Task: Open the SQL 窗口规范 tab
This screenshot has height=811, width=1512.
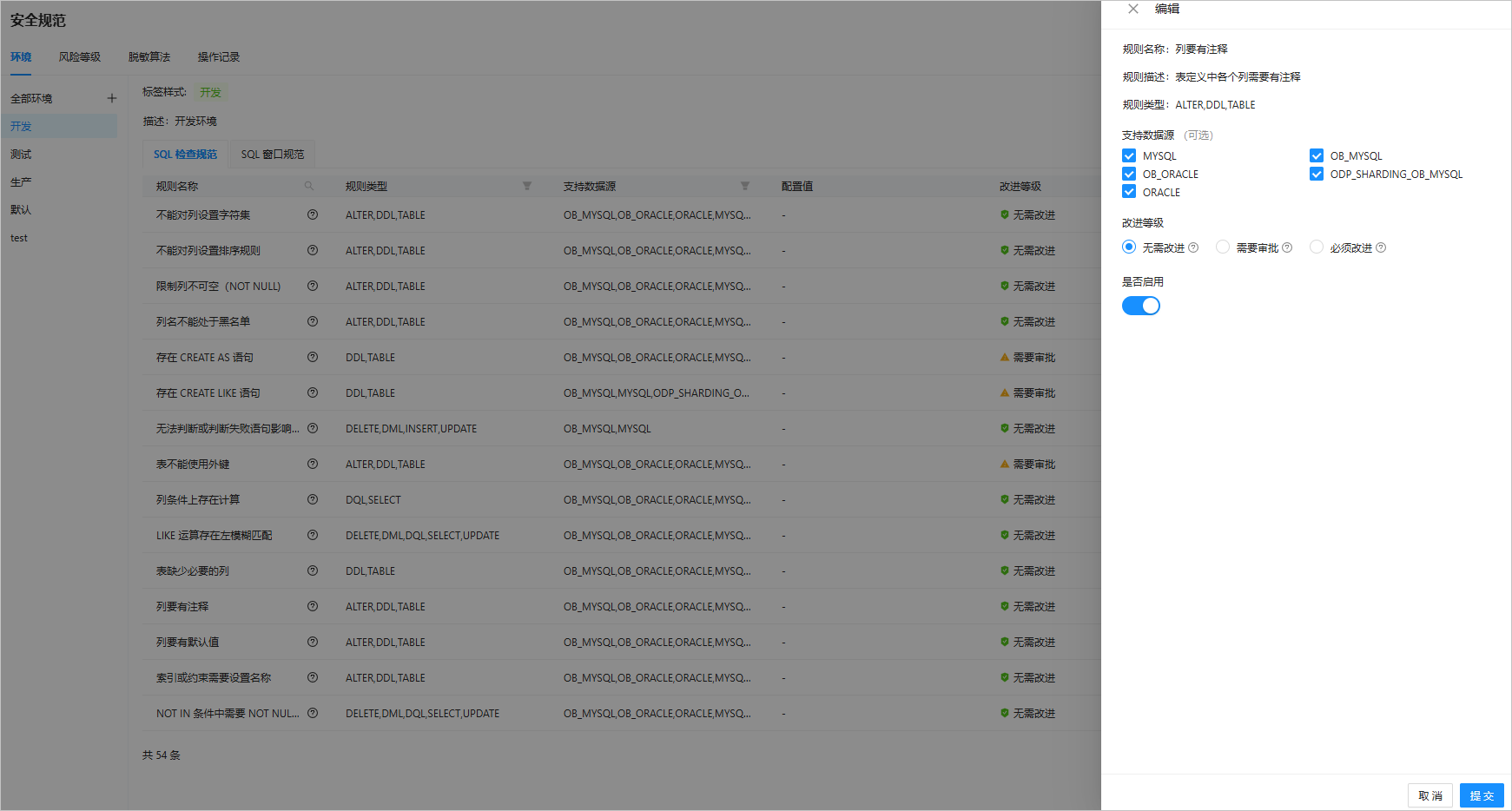Action: click(273, 155)
